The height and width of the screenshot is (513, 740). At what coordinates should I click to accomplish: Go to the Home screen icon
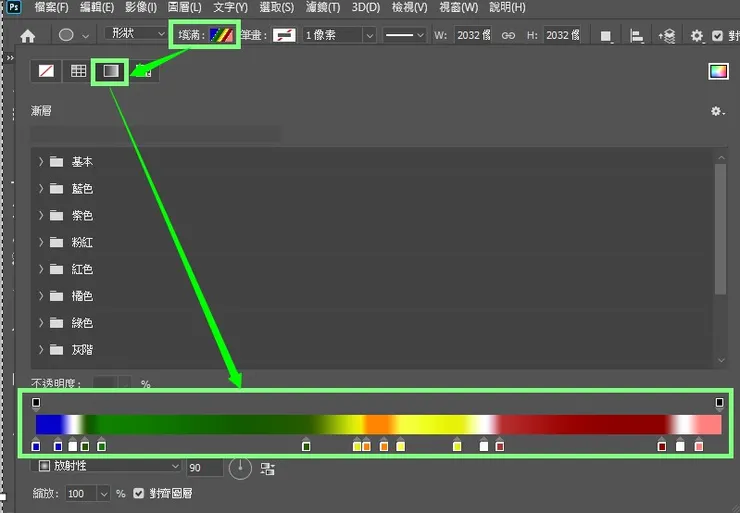pyautogui.click(x=28, y=36)
